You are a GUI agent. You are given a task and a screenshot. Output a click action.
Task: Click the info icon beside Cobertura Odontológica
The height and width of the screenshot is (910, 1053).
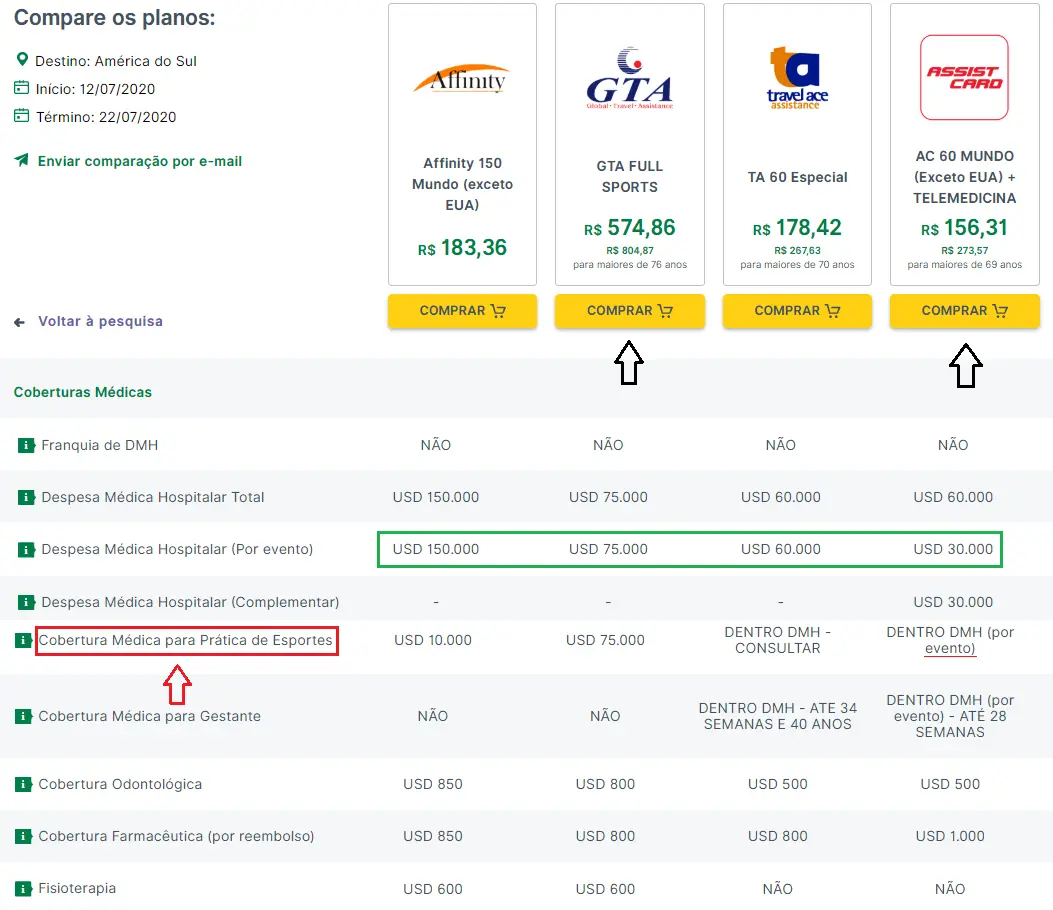click(x=24, y=784)
